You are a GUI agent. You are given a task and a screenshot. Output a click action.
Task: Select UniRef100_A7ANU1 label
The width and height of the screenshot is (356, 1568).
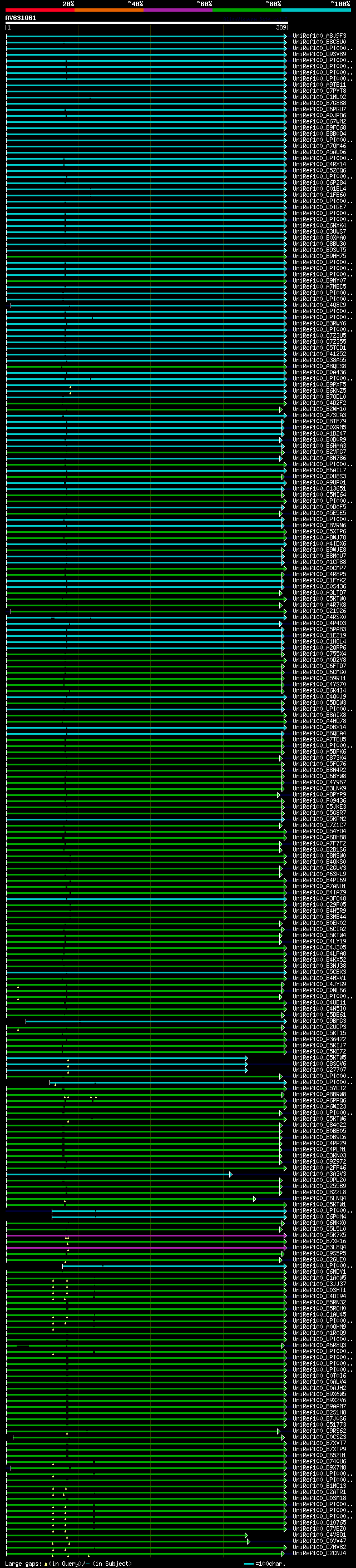point(319,886)
